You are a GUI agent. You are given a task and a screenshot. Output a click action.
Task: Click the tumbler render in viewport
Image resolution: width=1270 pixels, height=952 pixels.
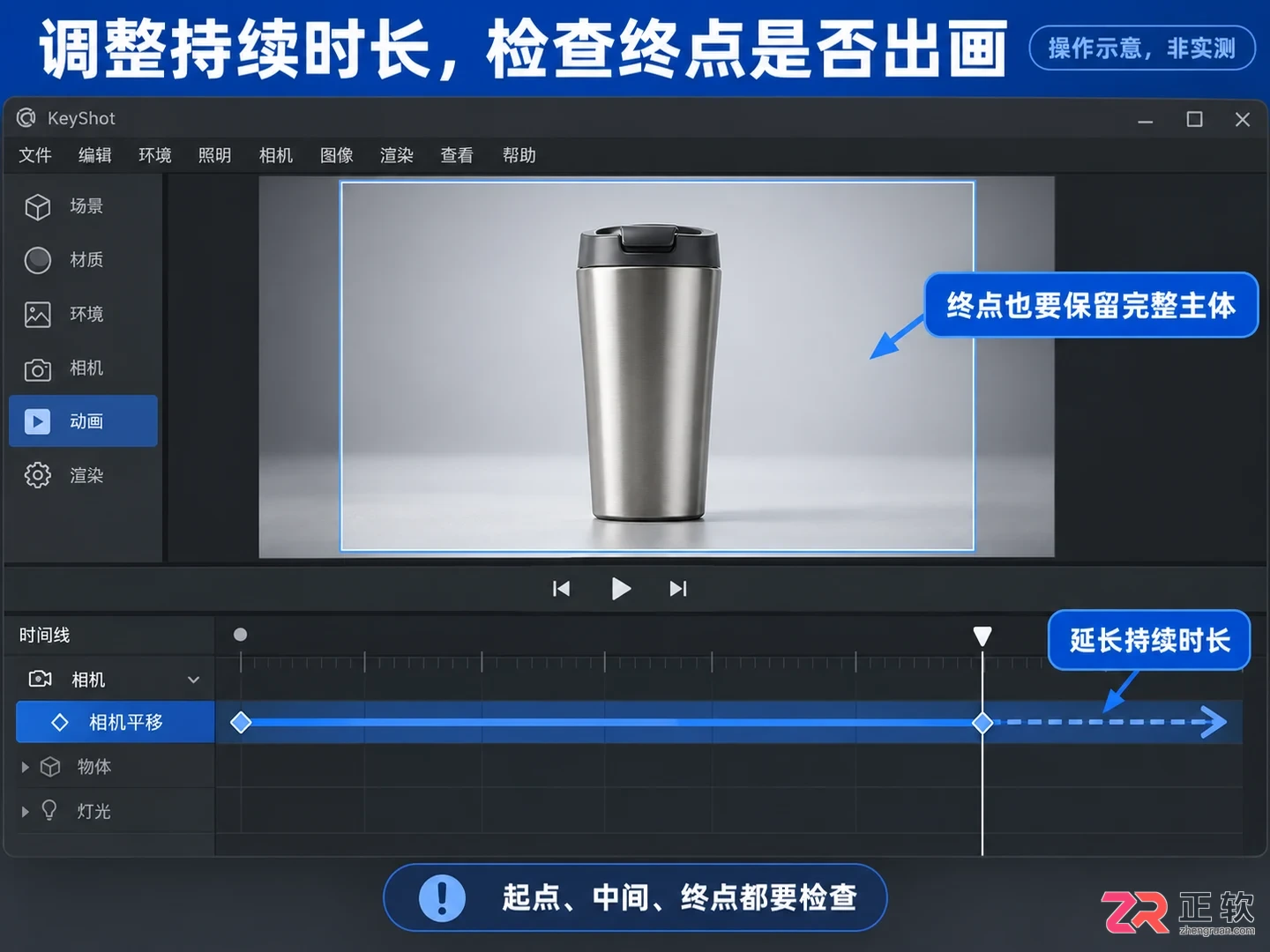pos(648,374)
